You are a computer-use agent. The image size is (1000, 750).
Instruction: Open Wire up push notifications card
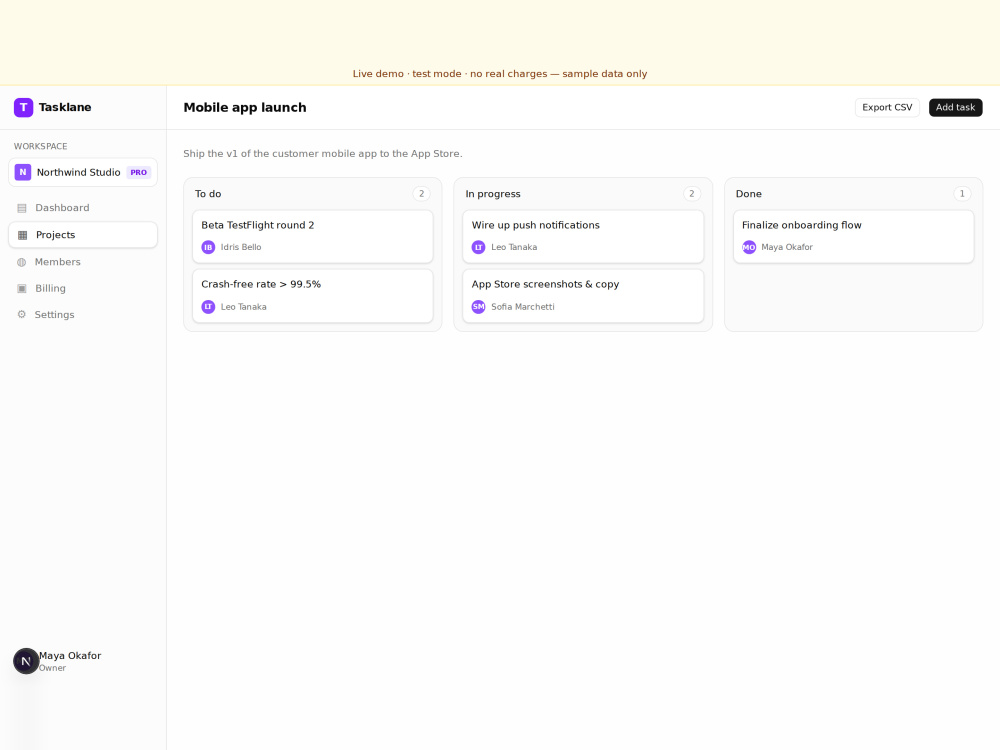(583, 237)
